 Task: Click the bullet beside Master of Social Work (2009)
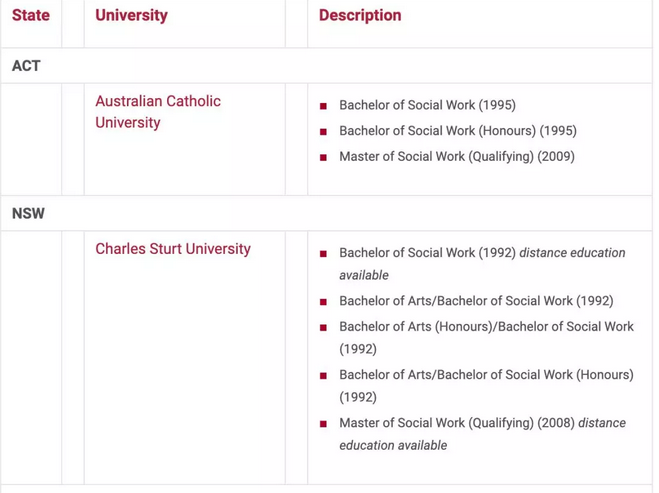(323, 158)
